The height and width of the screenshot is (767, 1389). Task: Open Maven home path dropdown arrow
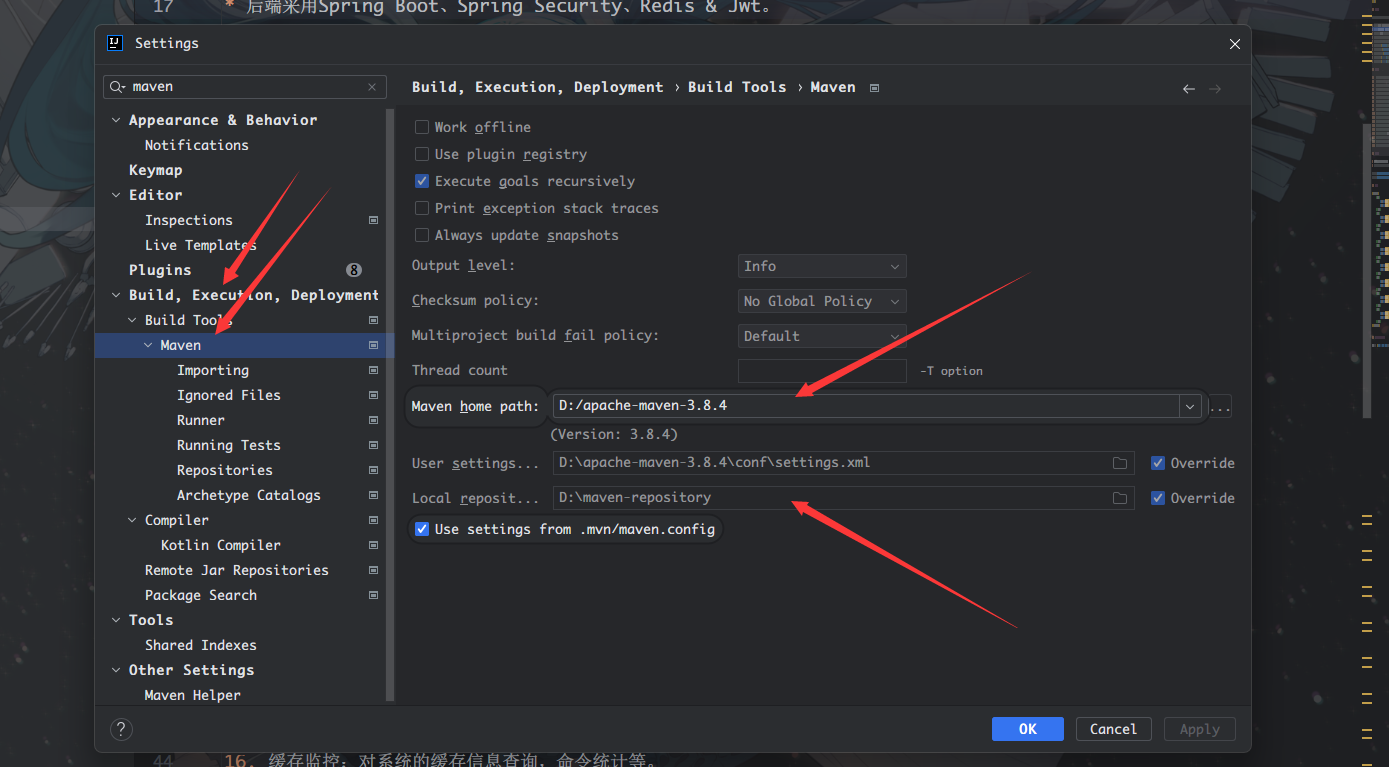(x=1190, y=407)
